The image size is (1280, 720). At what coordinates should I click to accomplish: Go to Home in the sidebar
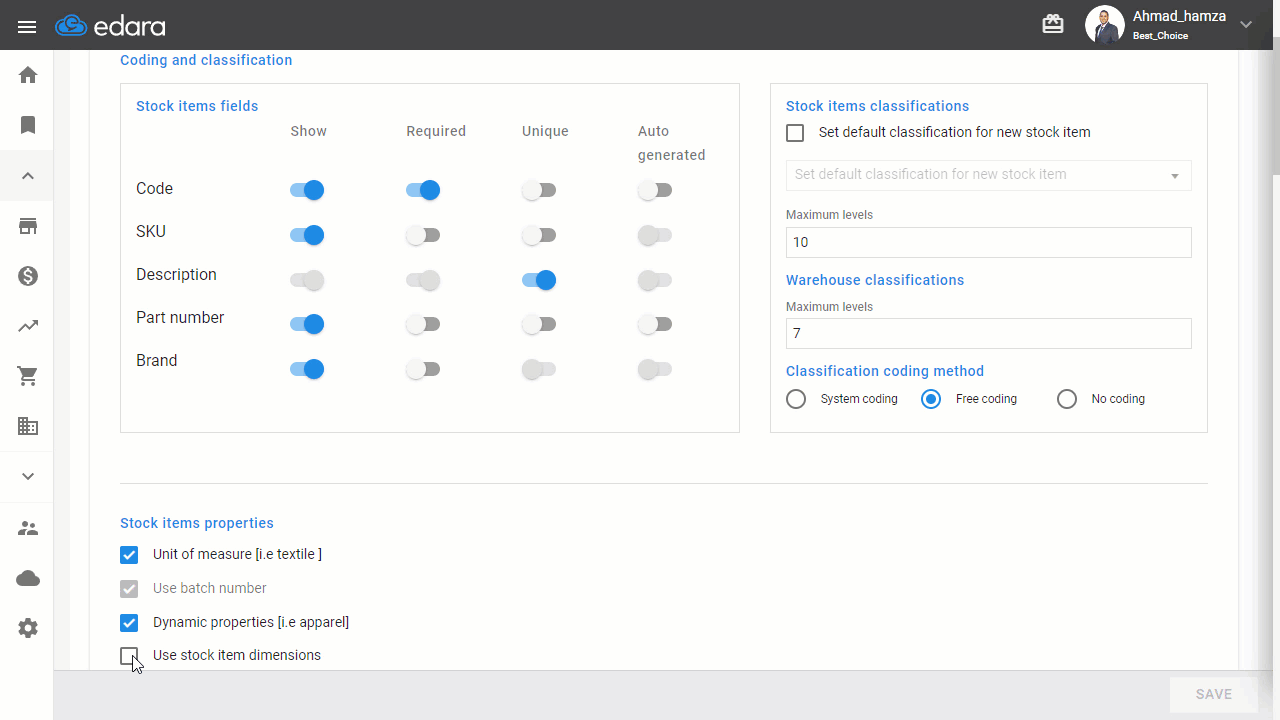pyautogui.click(x=28, y=75)
